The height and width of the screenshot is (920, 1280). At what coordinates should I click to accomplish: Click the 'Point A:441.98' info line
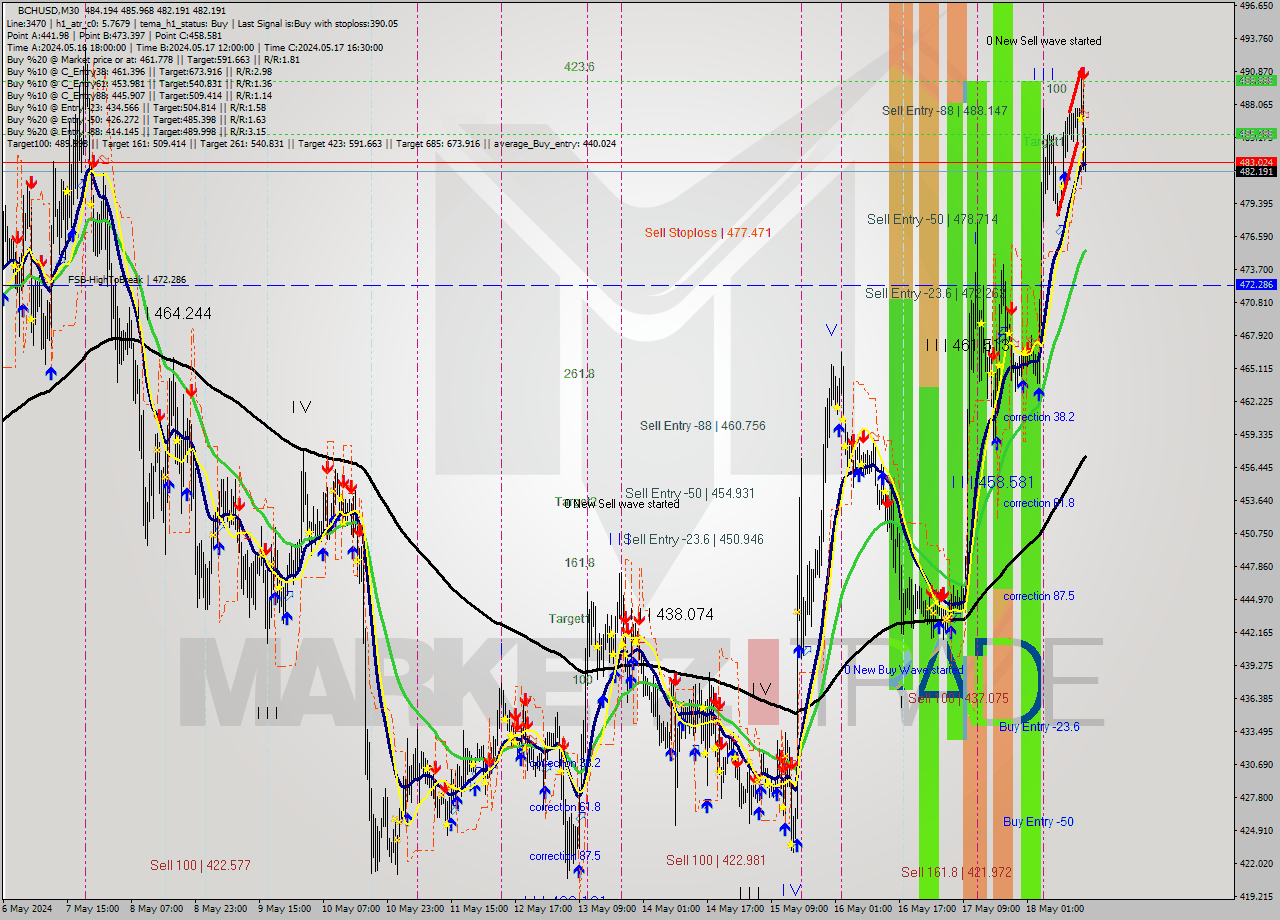(x=114, y=36)
